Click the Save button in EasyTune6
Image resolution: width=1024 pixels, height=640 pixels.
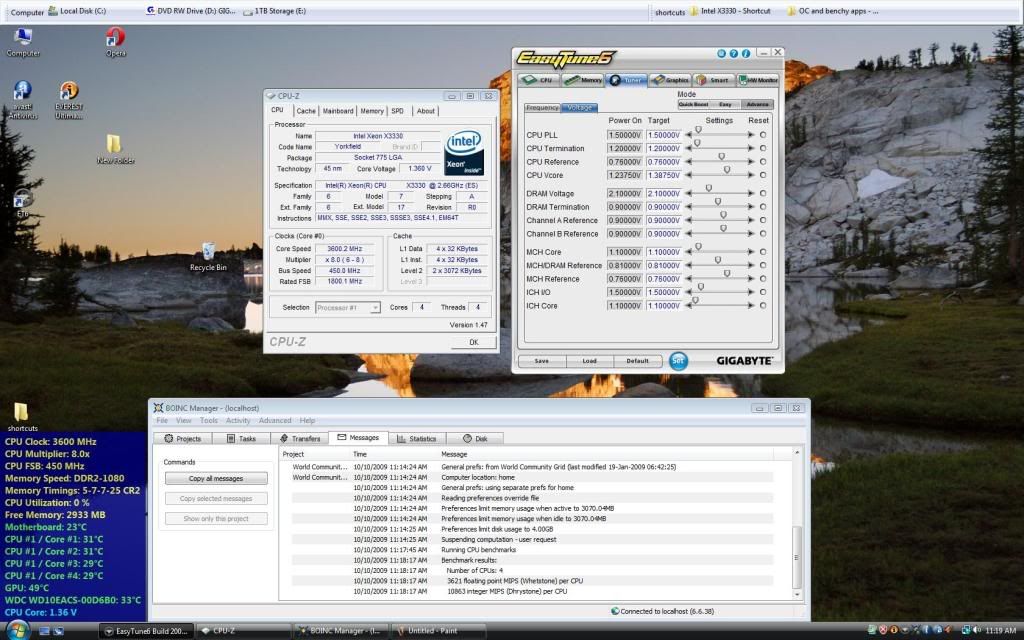(x=541, y=361)
